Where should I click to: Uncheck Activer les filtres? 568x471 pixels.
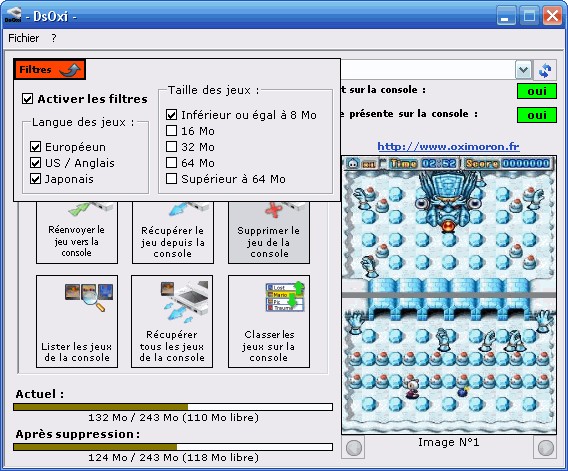tap(28, 99)
